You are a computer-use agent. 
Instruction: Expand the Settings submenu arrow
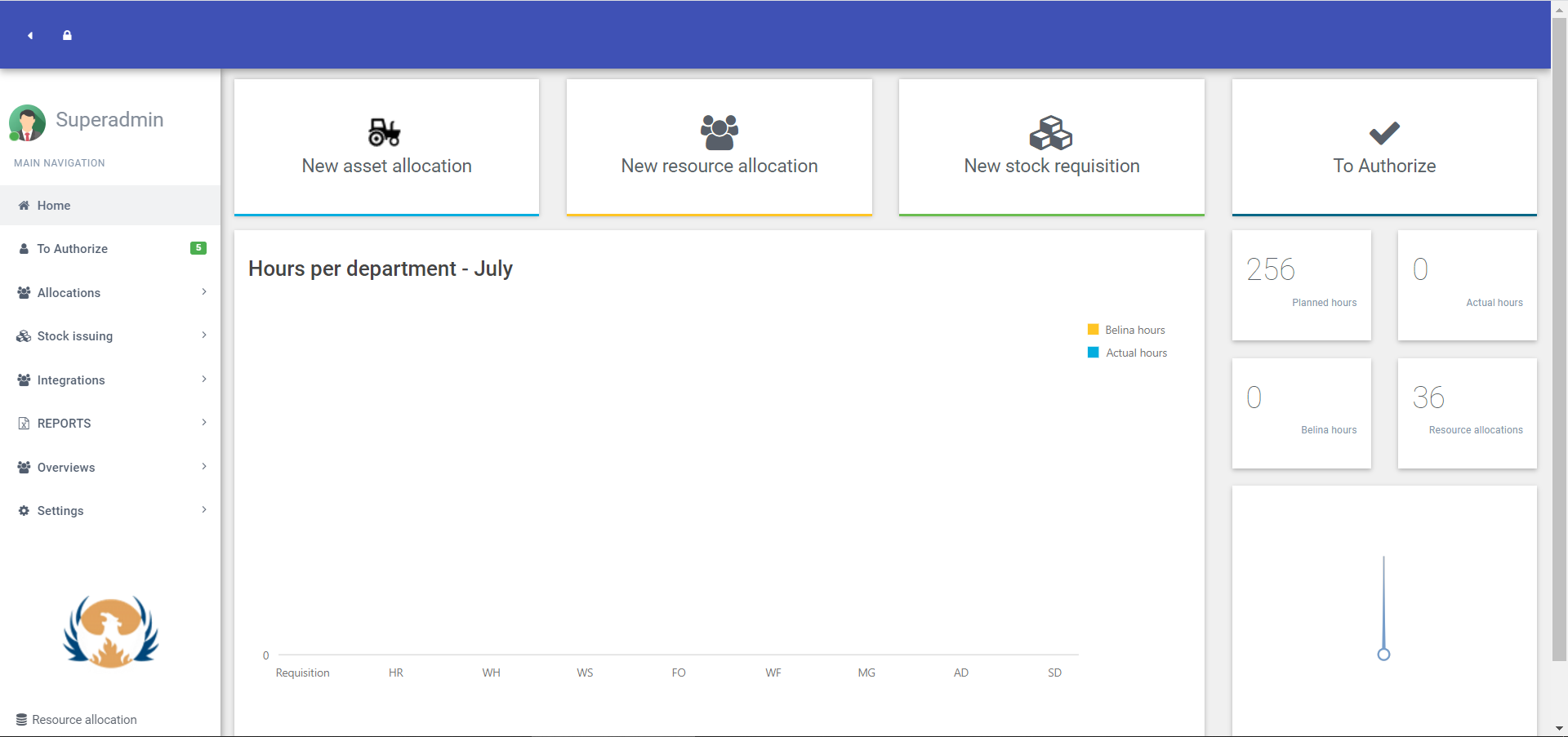click(204, 509)
